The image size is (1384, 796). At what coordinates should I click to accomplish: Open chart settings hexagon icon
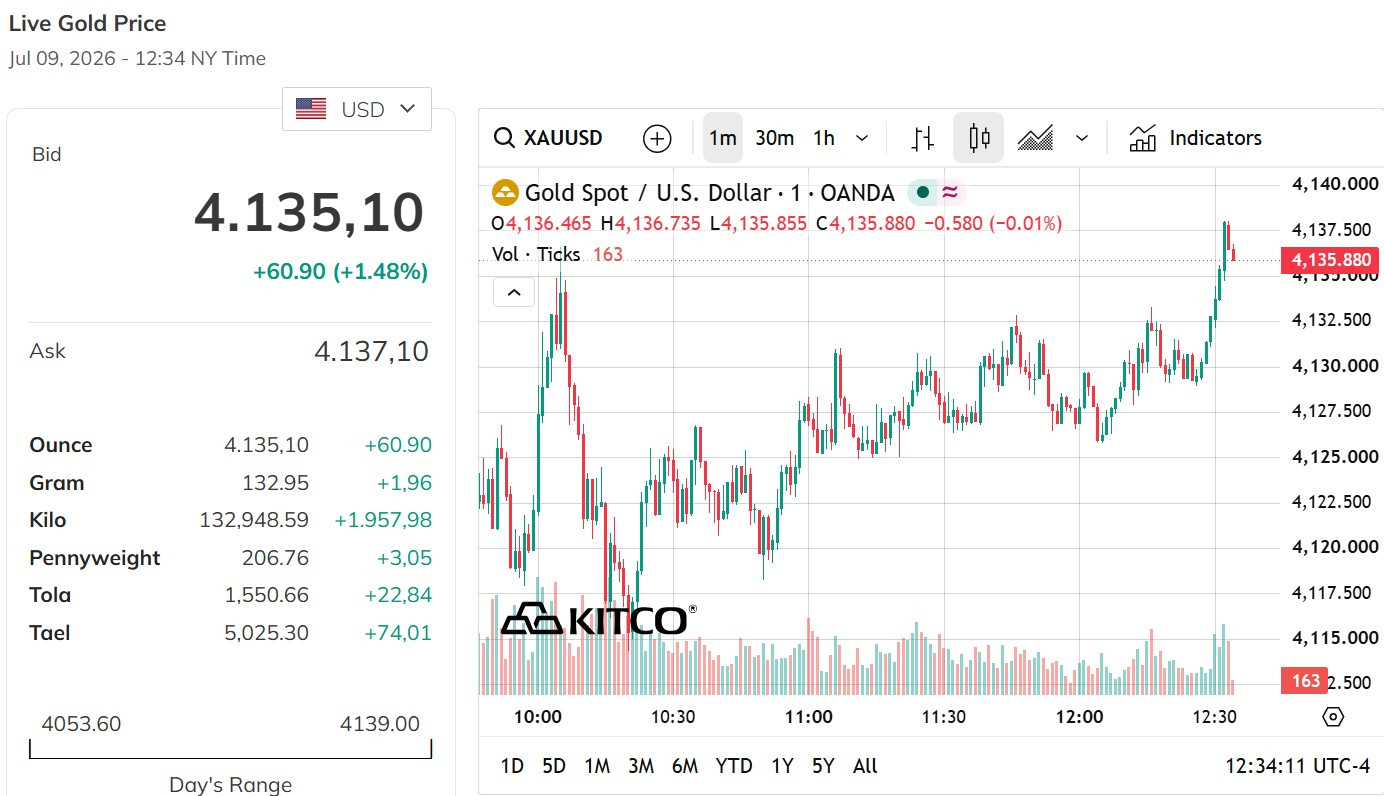1332,716
